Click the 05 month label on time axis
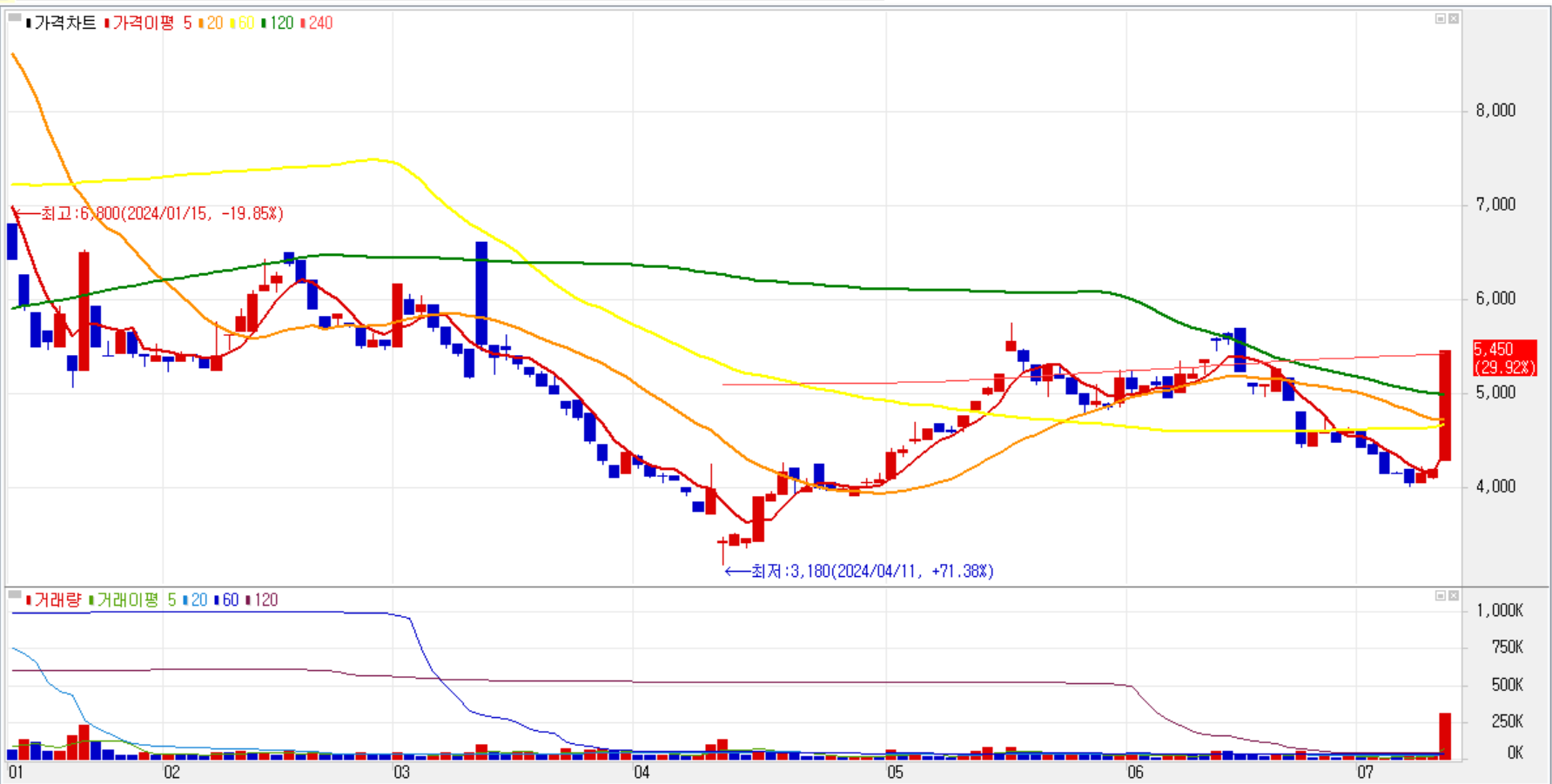The image size is (1552, 784). (x=895, y=773)
